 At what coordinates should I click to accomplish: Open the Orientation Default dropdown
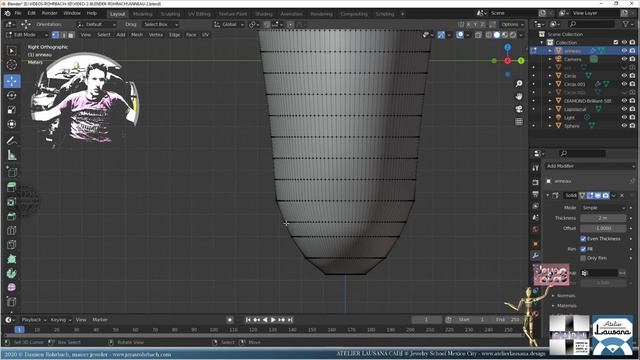(97, 24)
